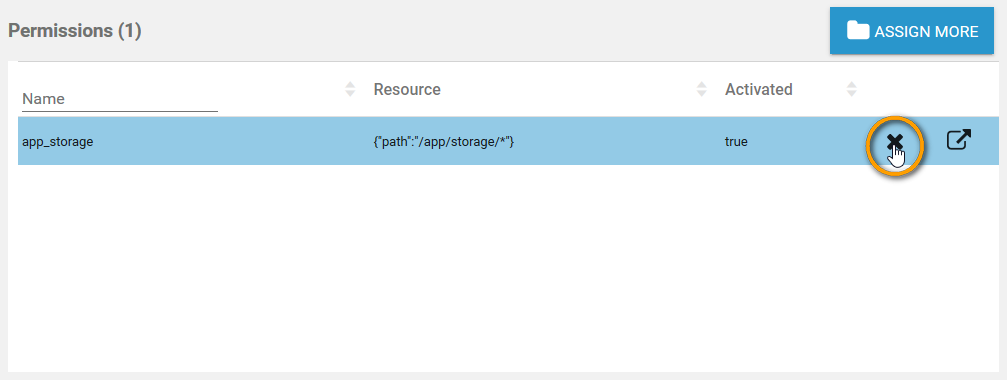
Task: Sort Activated column ascending with up arrow
Action: coord(852,84)
